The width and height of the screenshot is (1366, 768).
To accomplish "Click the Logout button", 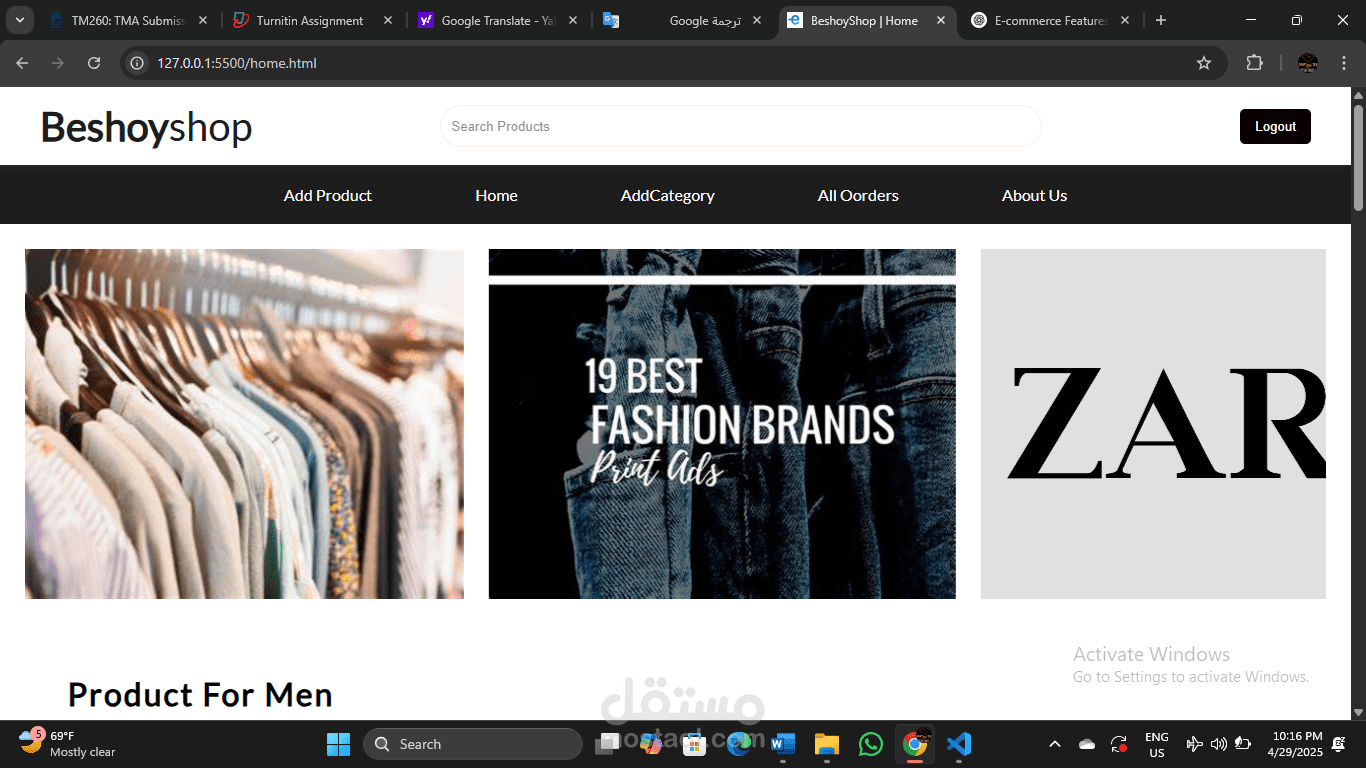I will click(x=1275, y=126).
